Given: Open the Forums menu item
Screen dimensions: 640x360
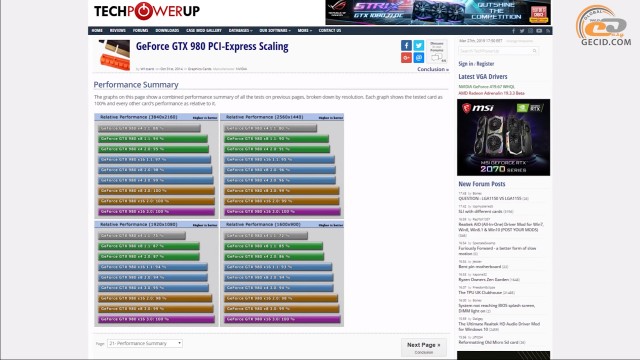Looking at the screenshot, I should point(140,31).
